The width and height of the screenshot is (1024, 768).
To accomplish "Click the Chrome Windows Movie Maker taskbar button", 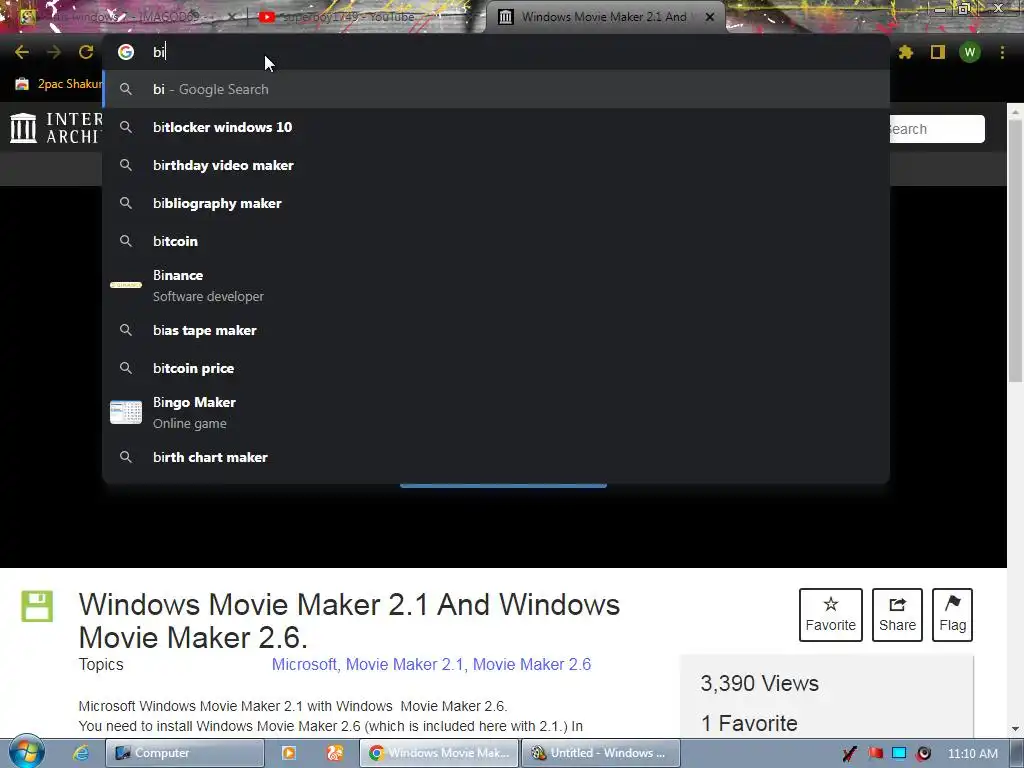I will click(x=439, y=753).
